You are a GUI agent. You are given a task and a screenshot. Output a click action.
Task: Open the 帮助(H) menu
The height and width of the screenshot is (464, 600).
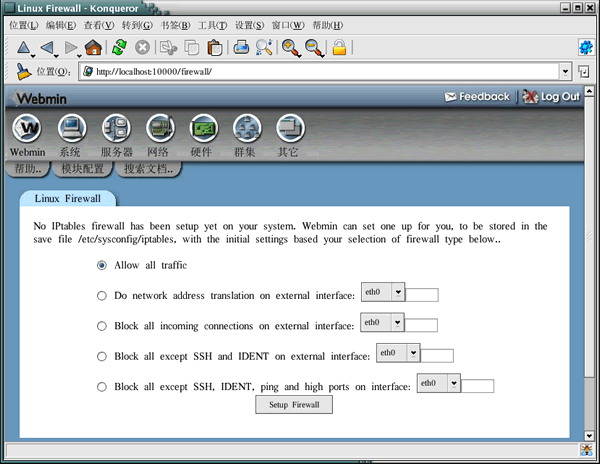[328, 25]
